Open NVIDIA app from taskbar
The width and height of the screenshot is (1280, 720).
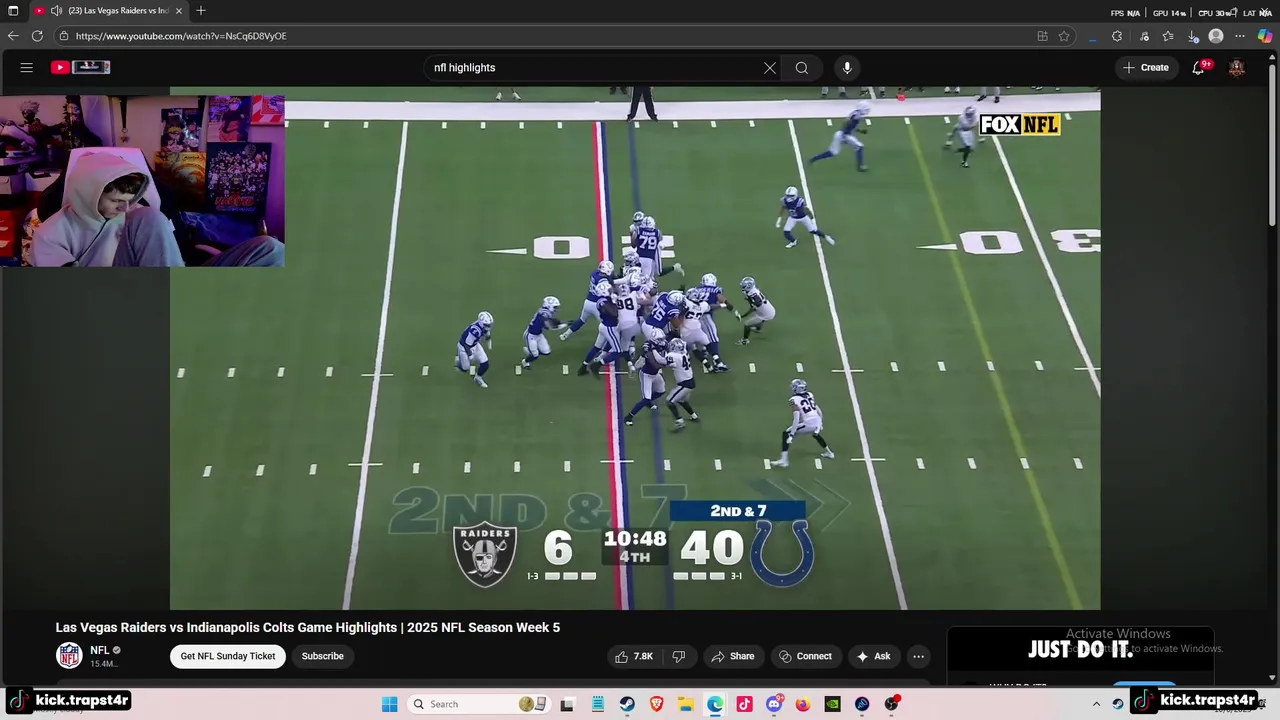coord(832,704)
